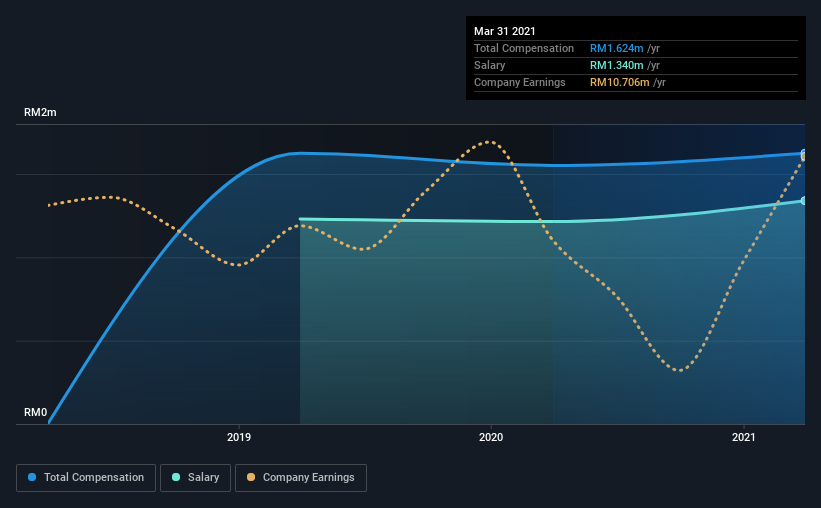Click the 2020 x-axis label
Viewport: 821px width, 508px height.
(x=491, y=437)
